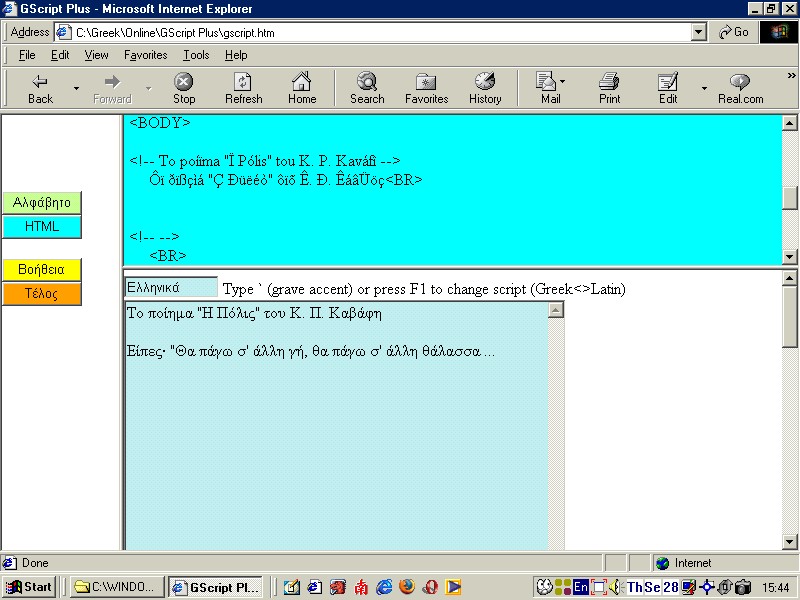Screen dimensions: 800x600
Task: Click the yellow play arrow quick launch icon
Action: (x=454, y=587)
